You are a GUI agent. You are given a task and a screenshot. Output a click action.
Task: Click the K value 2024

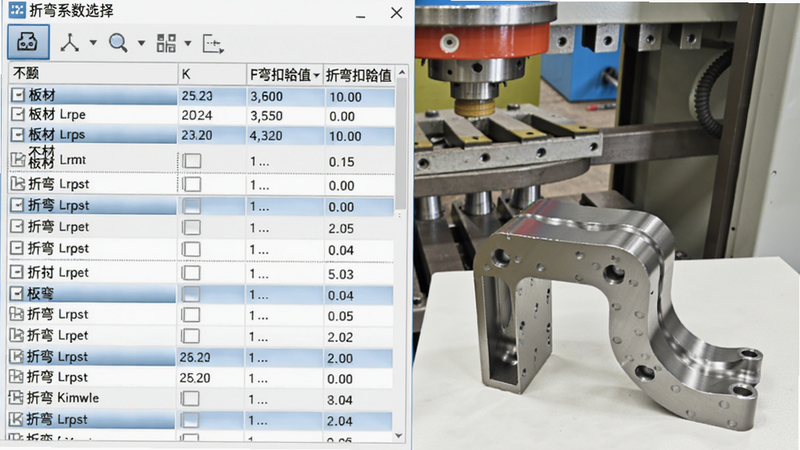197,115
